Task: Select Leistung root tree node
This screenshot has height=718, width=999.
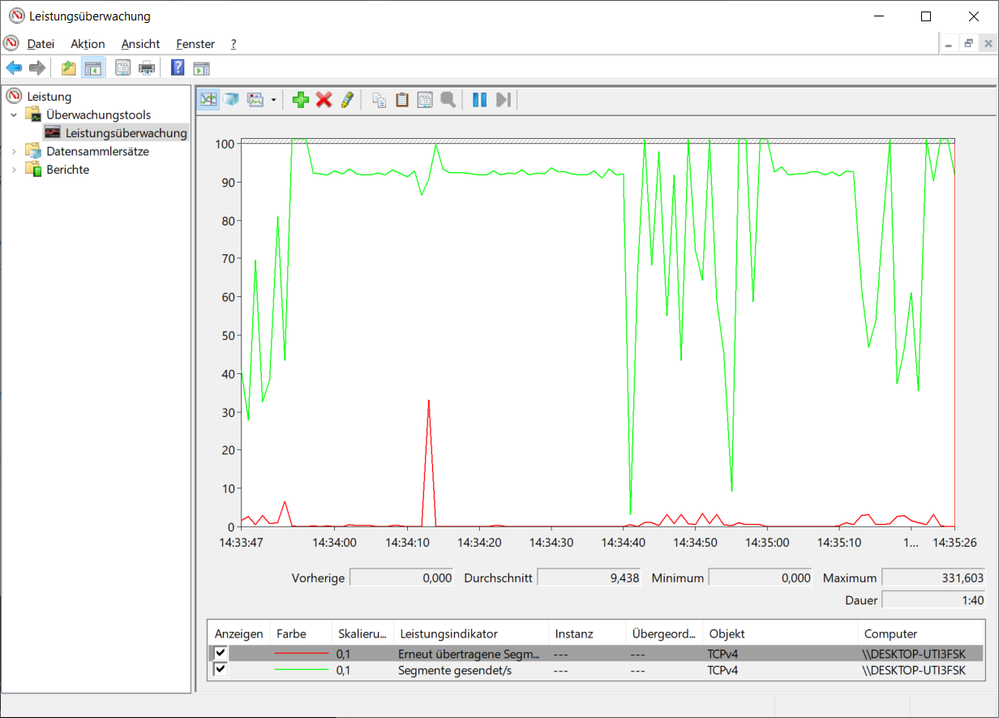Action: pos(49,96)
